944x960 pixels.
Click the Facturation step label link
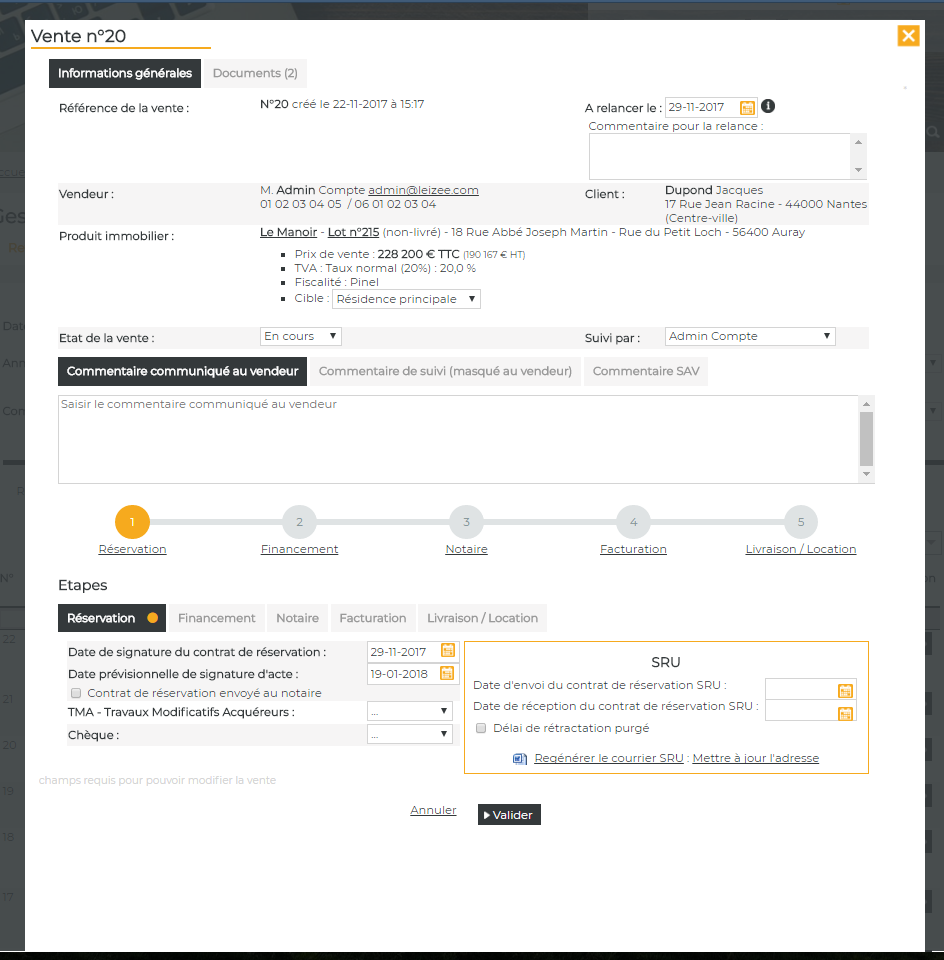[x=634, y=549]
